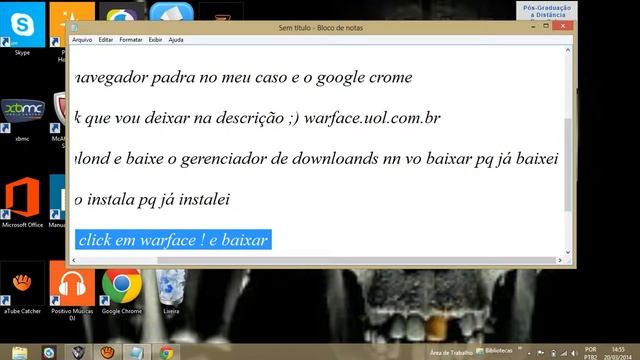Minimize the Bloco de notas window
The width and height of the screenshot is (640, 360).
pos(533,27)
